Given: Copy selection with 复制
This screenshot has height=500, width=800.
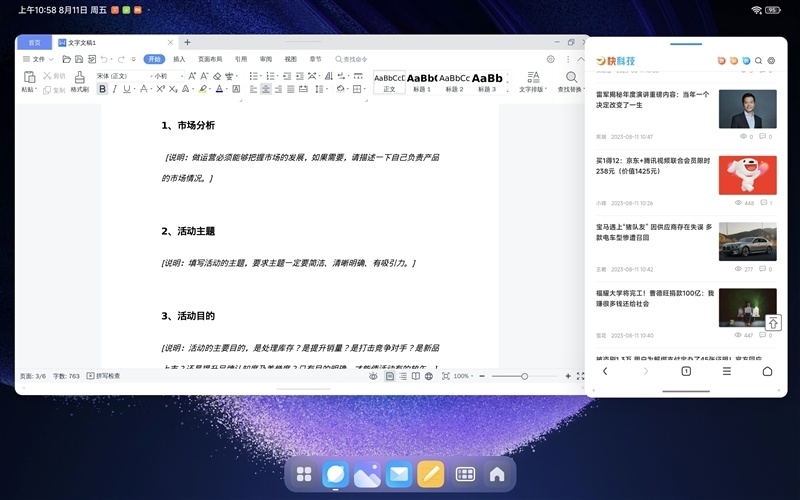Looking at the screenshot, I should (x=54, y=90).
